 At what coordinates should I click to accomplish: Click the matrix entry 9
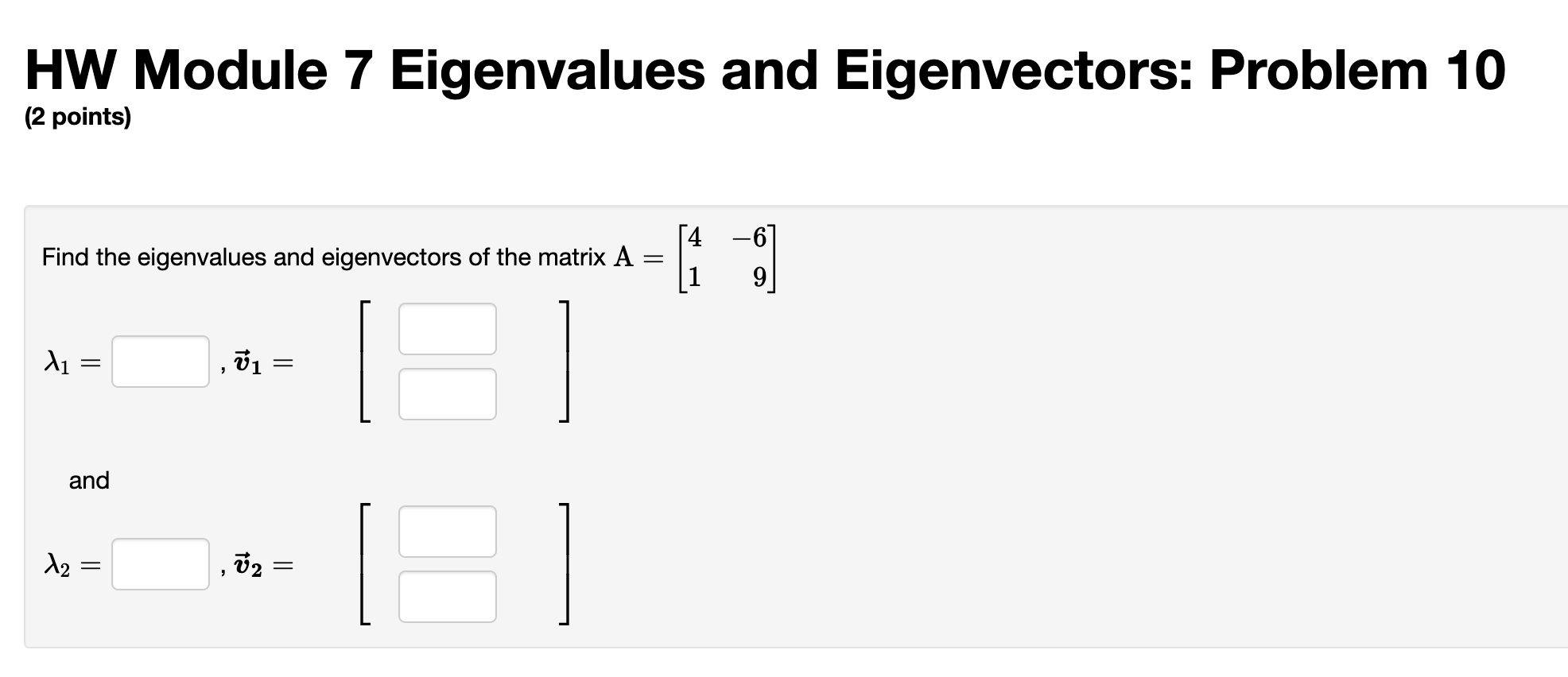coord(759,277)
